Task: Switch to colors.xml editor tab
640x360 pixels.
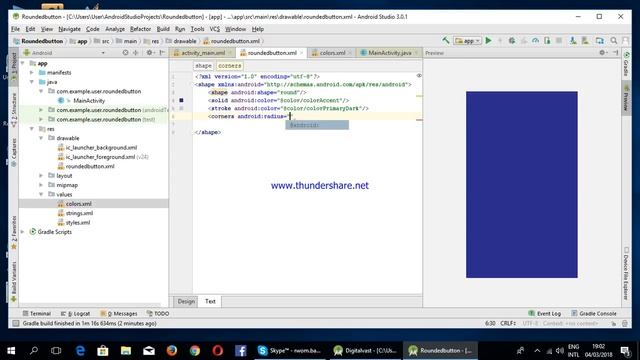Action: (x=331, y=53)
